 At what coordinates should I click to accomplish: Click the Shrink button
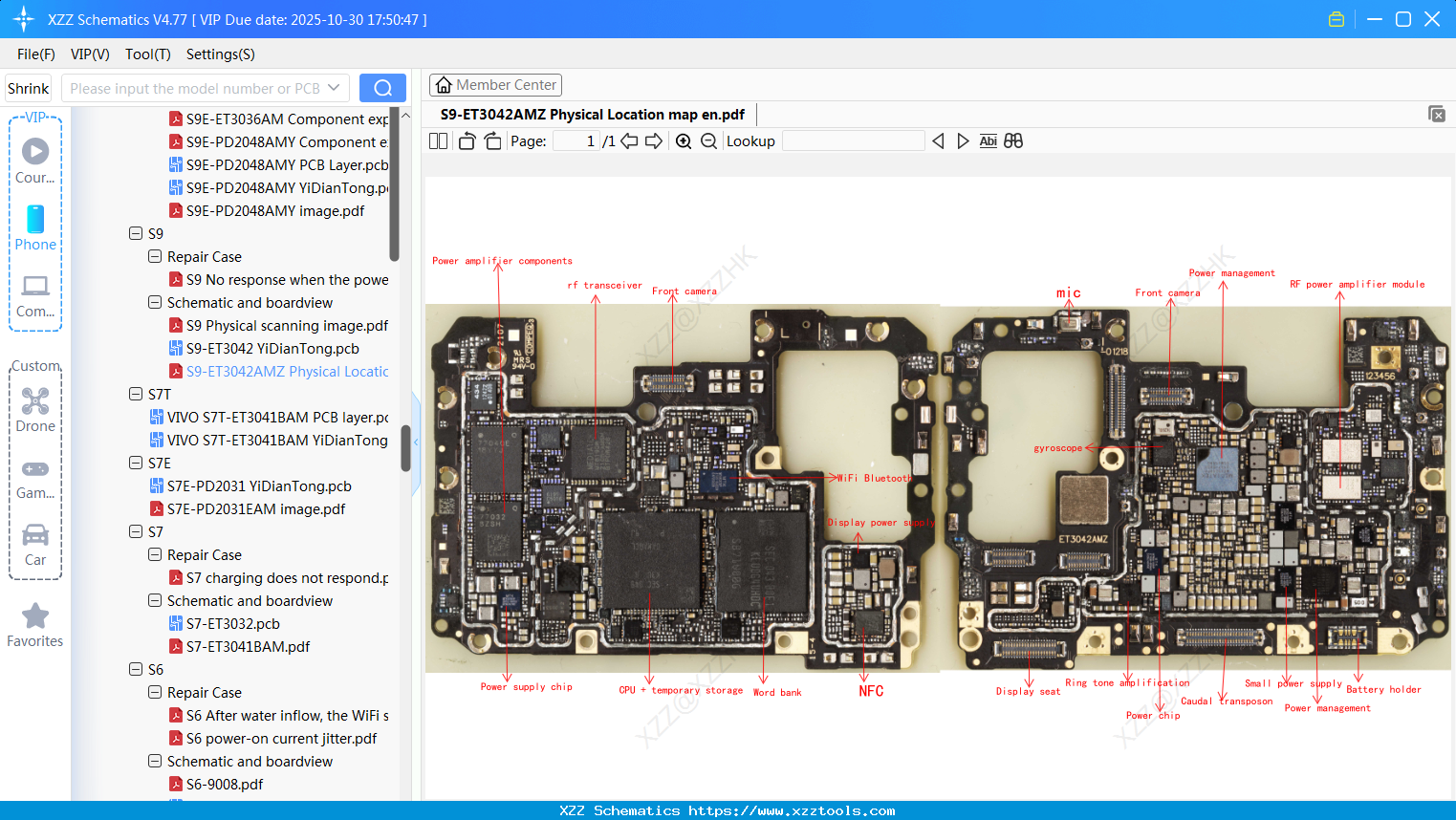coord(29,88)
